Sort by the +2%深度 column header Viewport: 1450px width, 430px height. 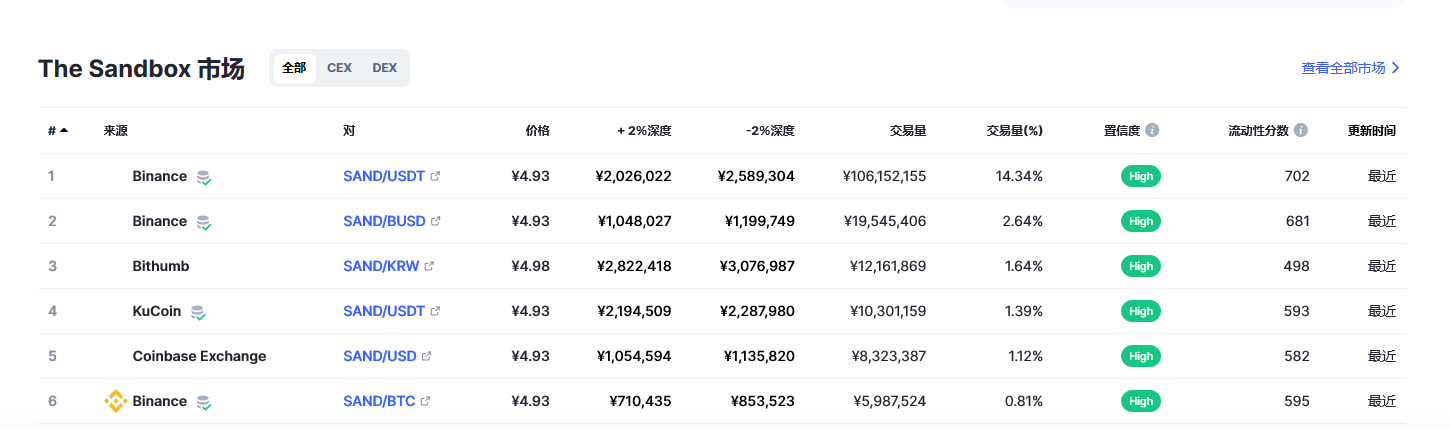(x=644, y=130)
